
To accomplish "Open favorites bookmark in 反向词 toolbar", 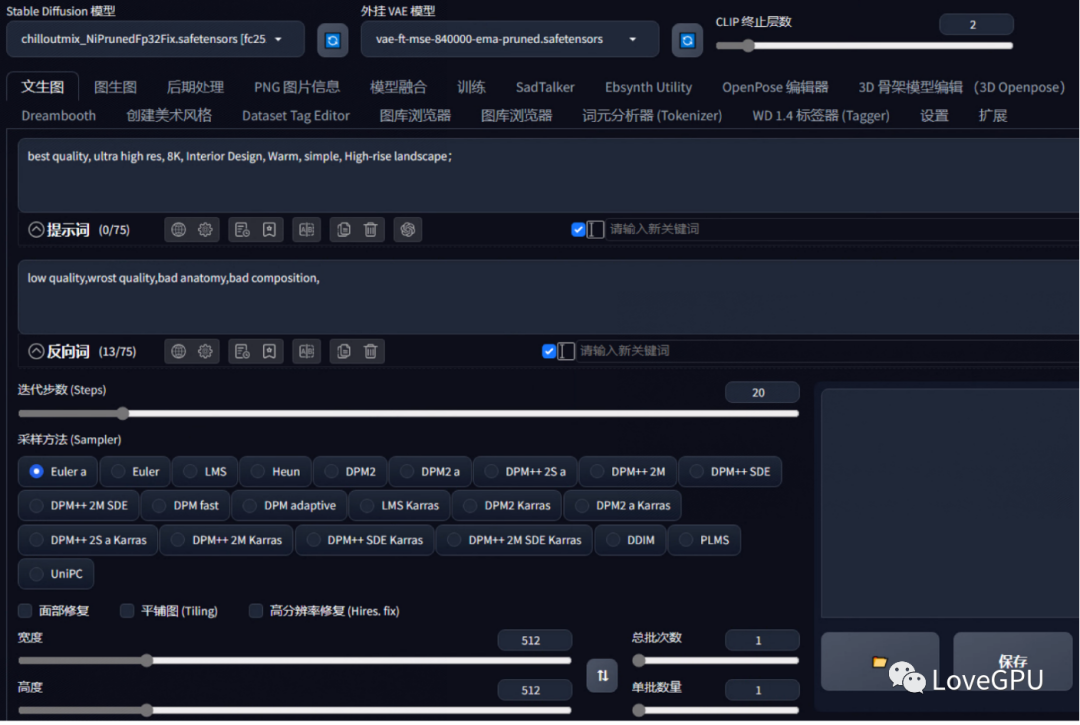I will [x=269, y=352].
